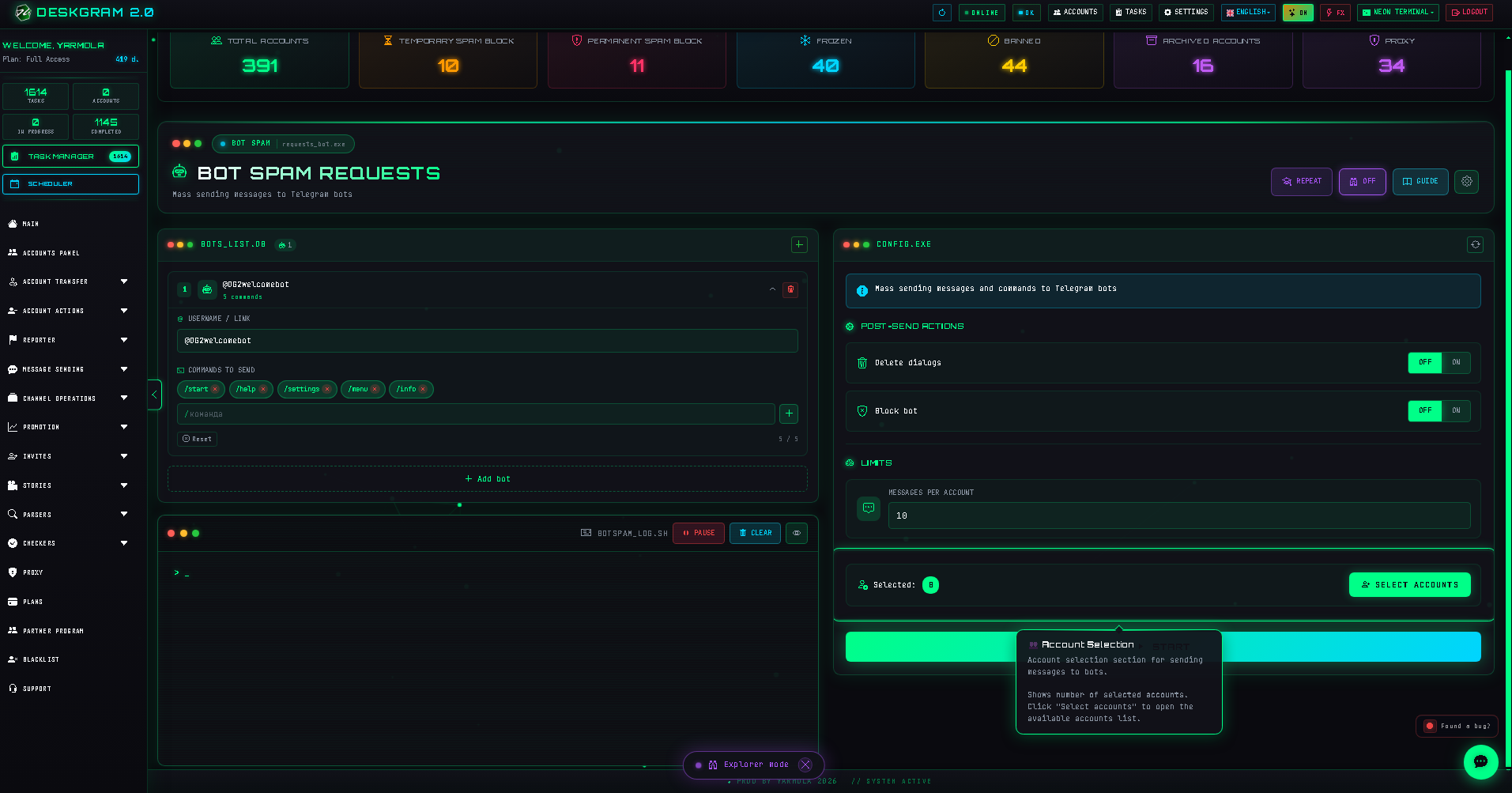Image resolution: width=1512 pixels, height=793 pixels.
Task: Remove the /menu command chip
Action: click(375, 389)
